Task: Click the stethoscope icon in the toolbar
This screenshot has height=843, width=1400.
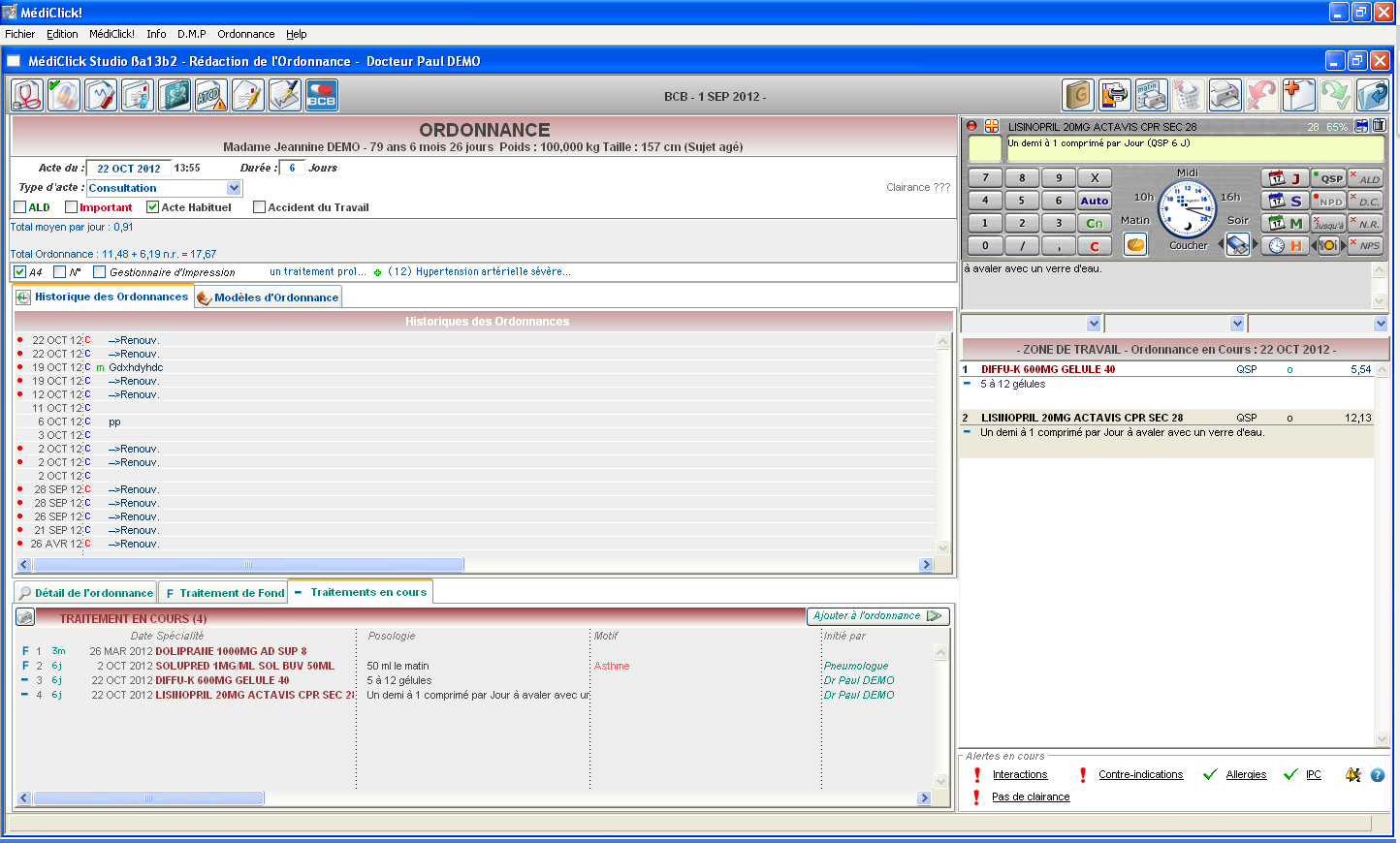Action: [x=27, y=95]
